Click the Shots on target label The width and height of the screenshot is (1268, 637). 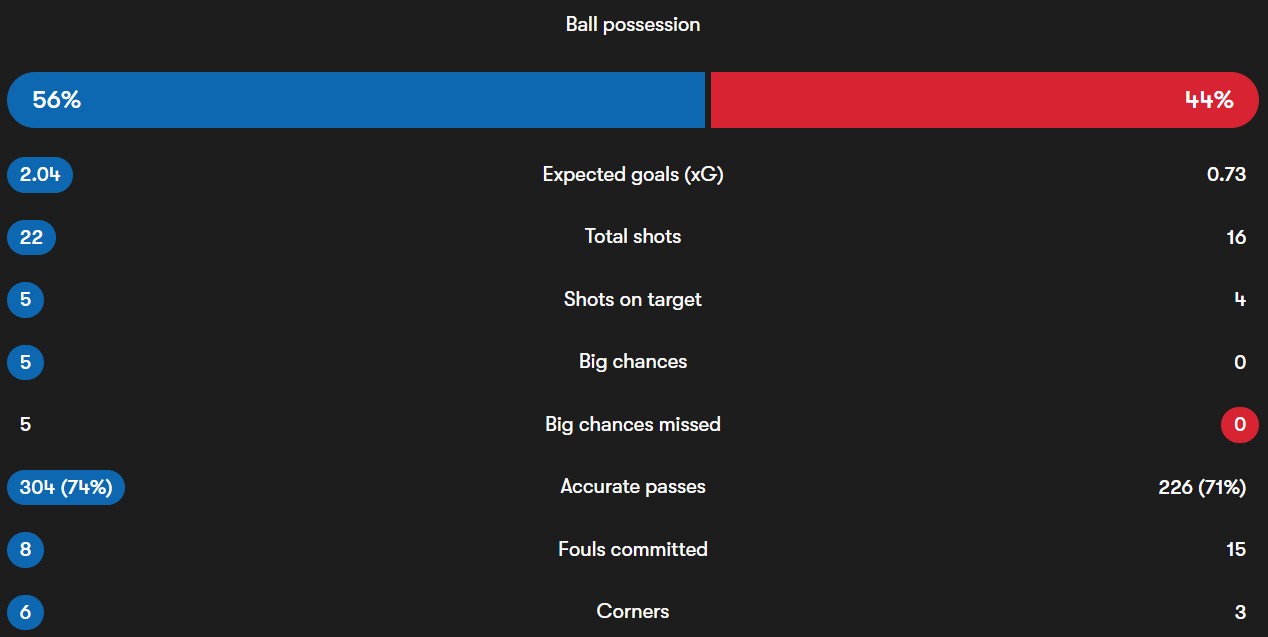(x=633, y=300)
